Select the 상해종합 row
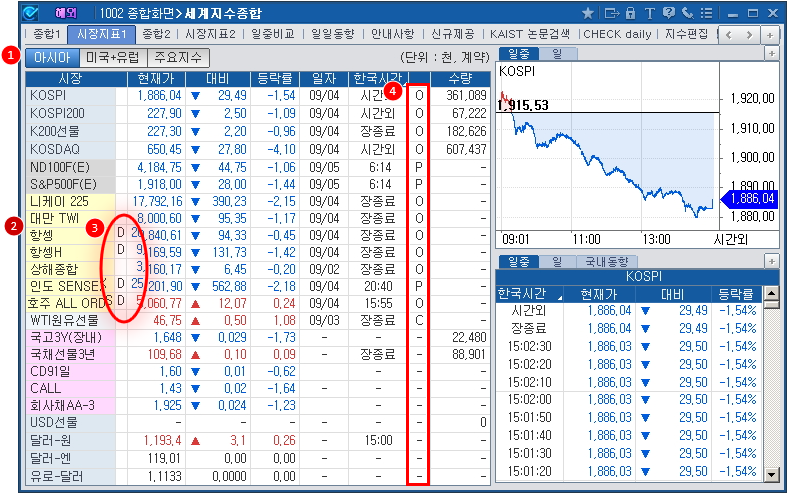Viewport: 788px width, 494px height. 257,269
